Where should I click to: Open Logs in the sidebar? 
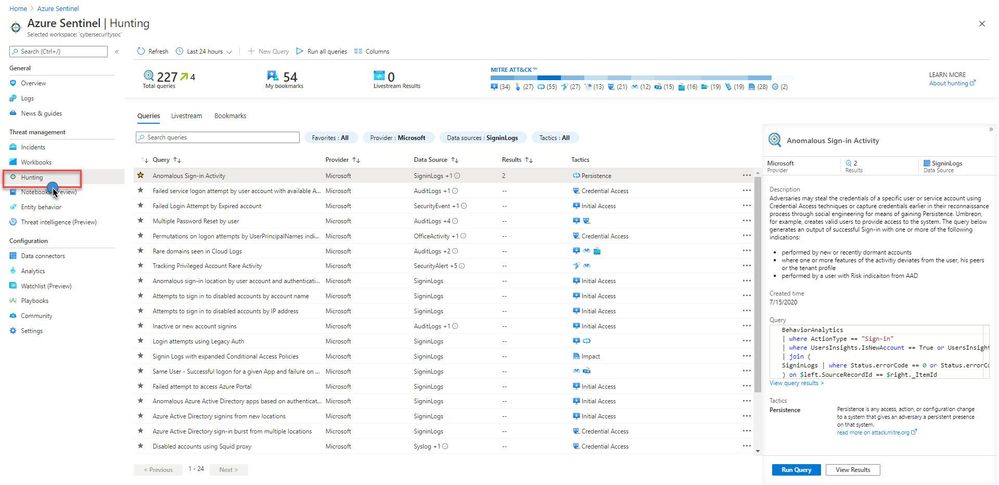pyautogui.click(x=27, y=99)
